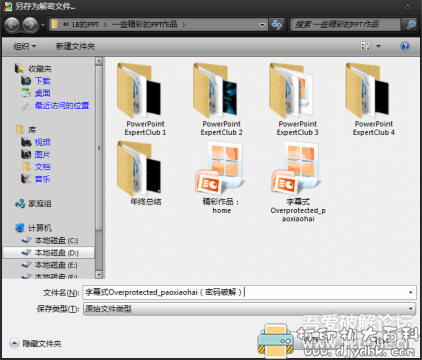The image size is (422, 360).
Task: Select 计算机 in the navigation pane
Action: point(40,228)
